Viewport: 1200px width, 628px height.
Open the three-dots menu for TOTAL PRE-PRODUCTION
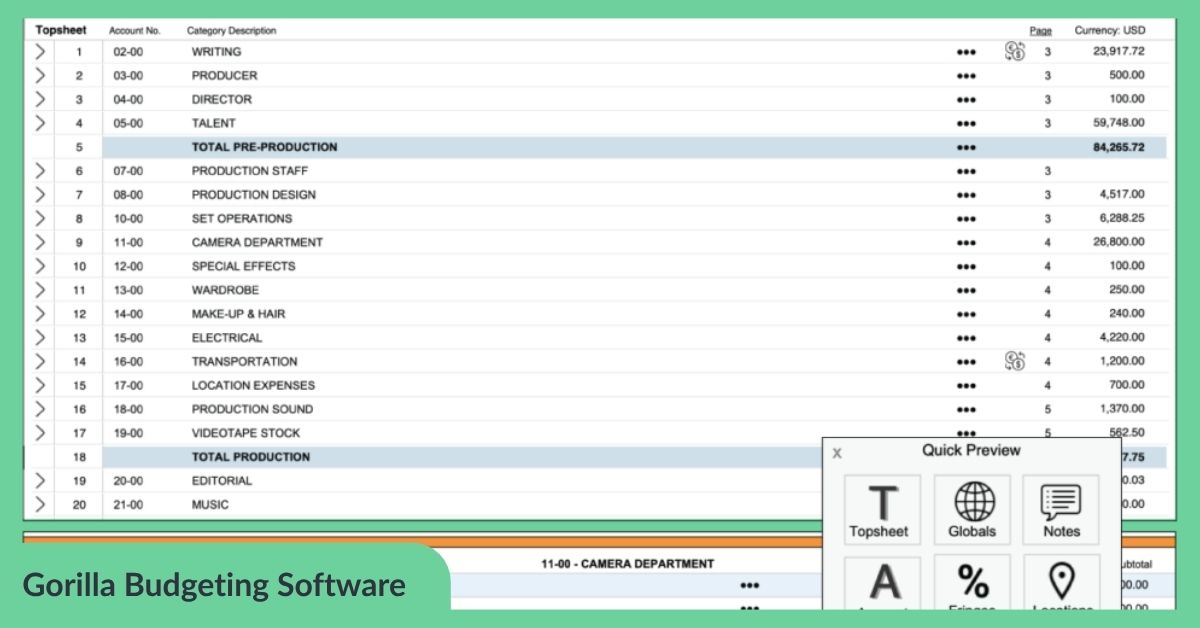click(965, 148)
